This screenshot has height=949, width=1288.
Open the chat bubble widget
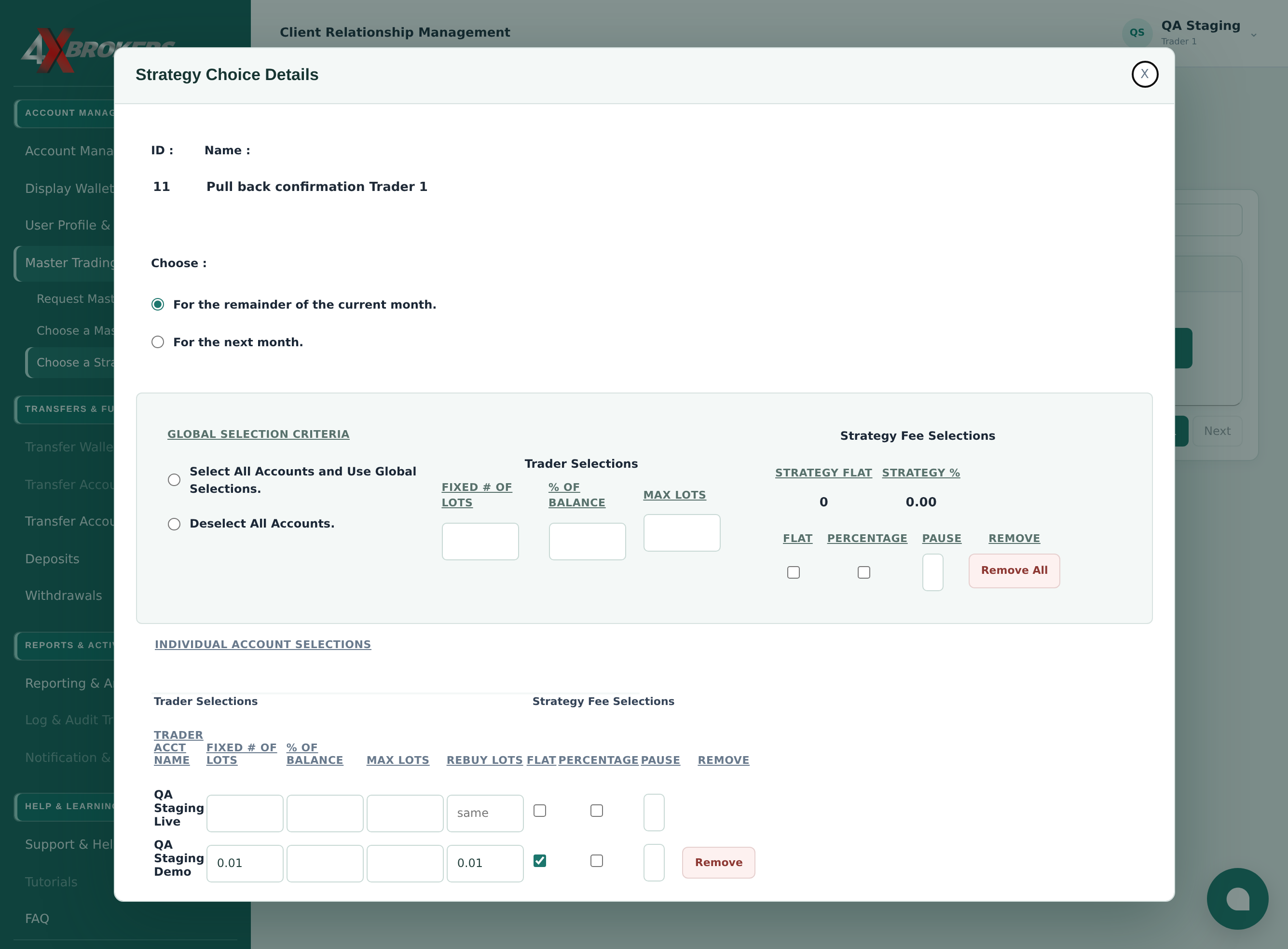click(1237, 898)
